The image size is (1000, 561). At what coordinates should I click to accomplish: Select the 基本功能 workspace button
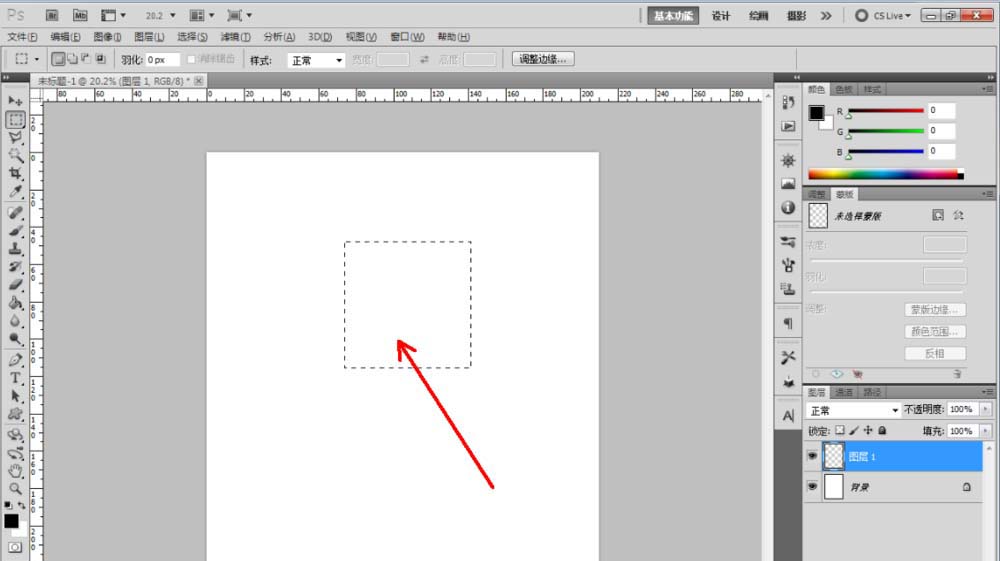[673, 16]
